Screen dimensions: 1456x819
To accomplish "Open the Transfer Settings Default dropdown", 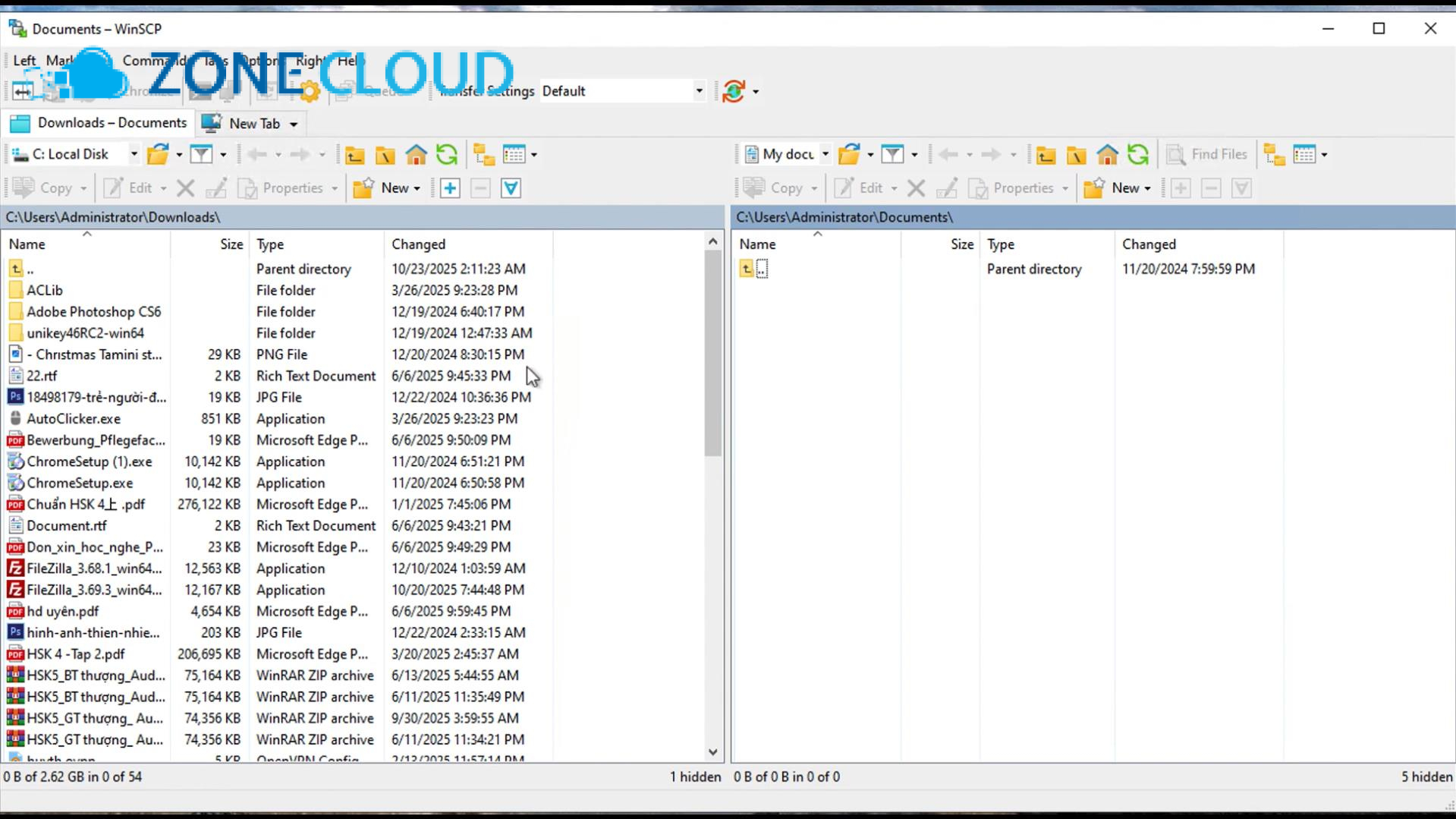I will (x=697, y=90).
